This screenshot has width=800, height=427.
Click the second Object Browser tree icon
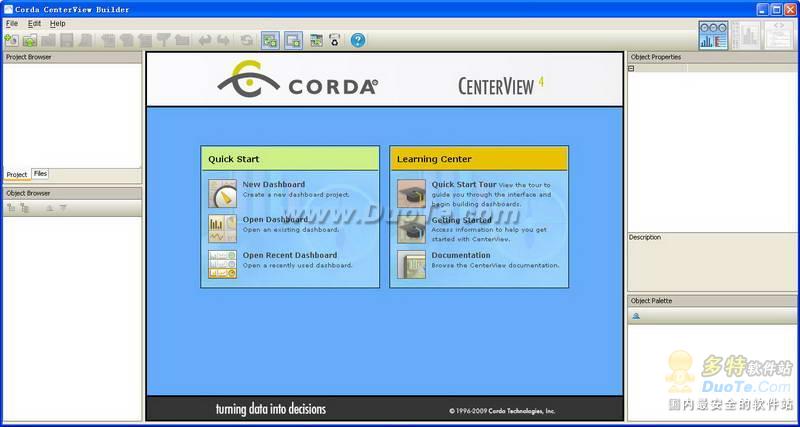tap(24, 208)
